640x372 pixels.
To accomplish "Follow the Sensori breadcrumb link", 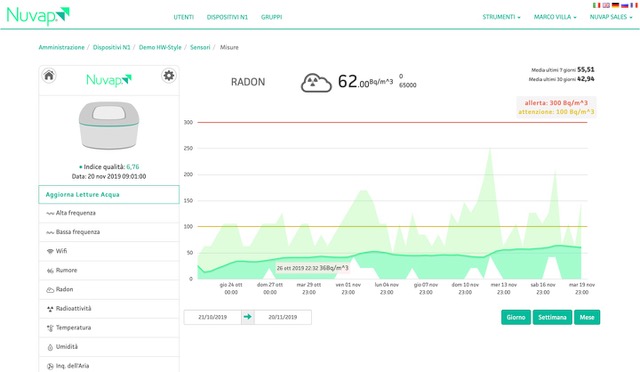I will [200, 47].
